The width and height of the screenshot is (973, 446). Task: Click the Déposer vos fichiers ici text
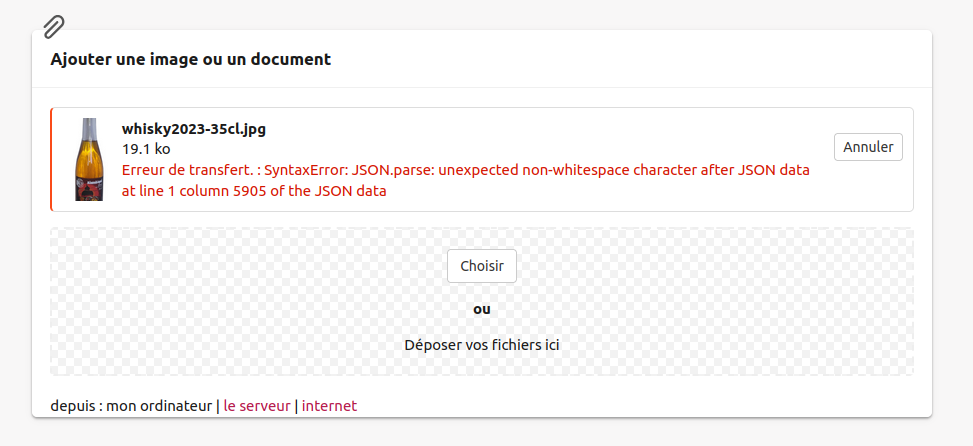pyautogui.click(x=482, y=345)
